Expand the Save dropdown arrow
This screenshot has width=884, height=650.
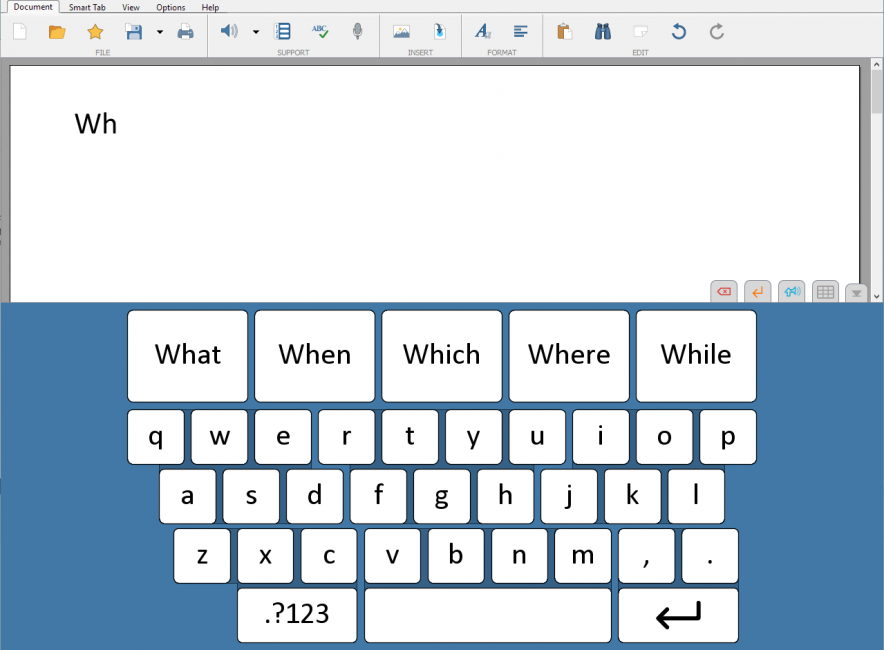(159, 32)
